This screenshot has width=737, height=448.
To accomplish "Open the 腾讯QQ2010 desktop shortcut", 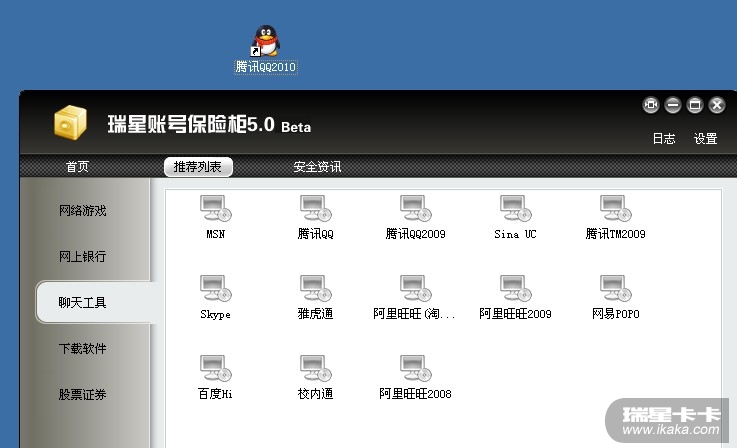I will click(266, 40).
